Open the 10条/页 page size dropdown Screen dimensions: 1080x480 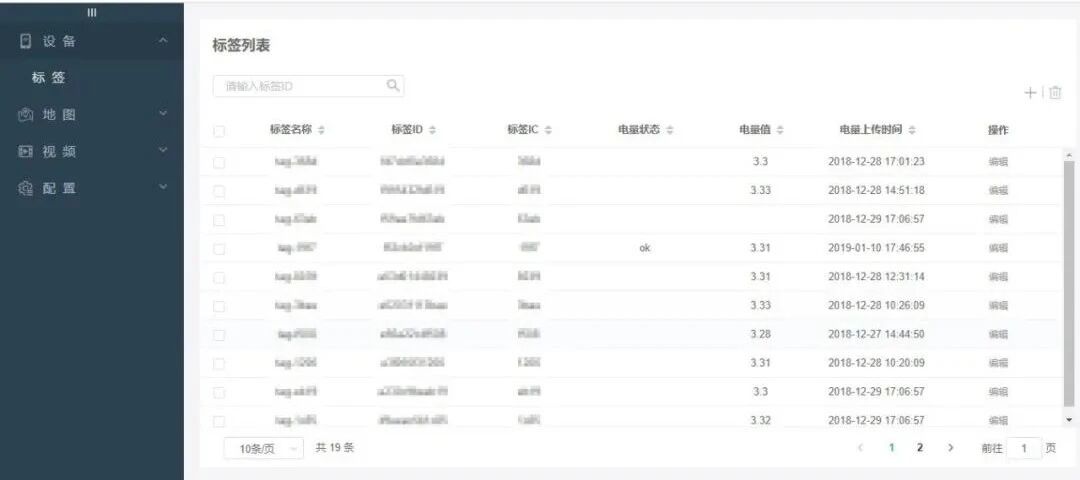[263, 449]
